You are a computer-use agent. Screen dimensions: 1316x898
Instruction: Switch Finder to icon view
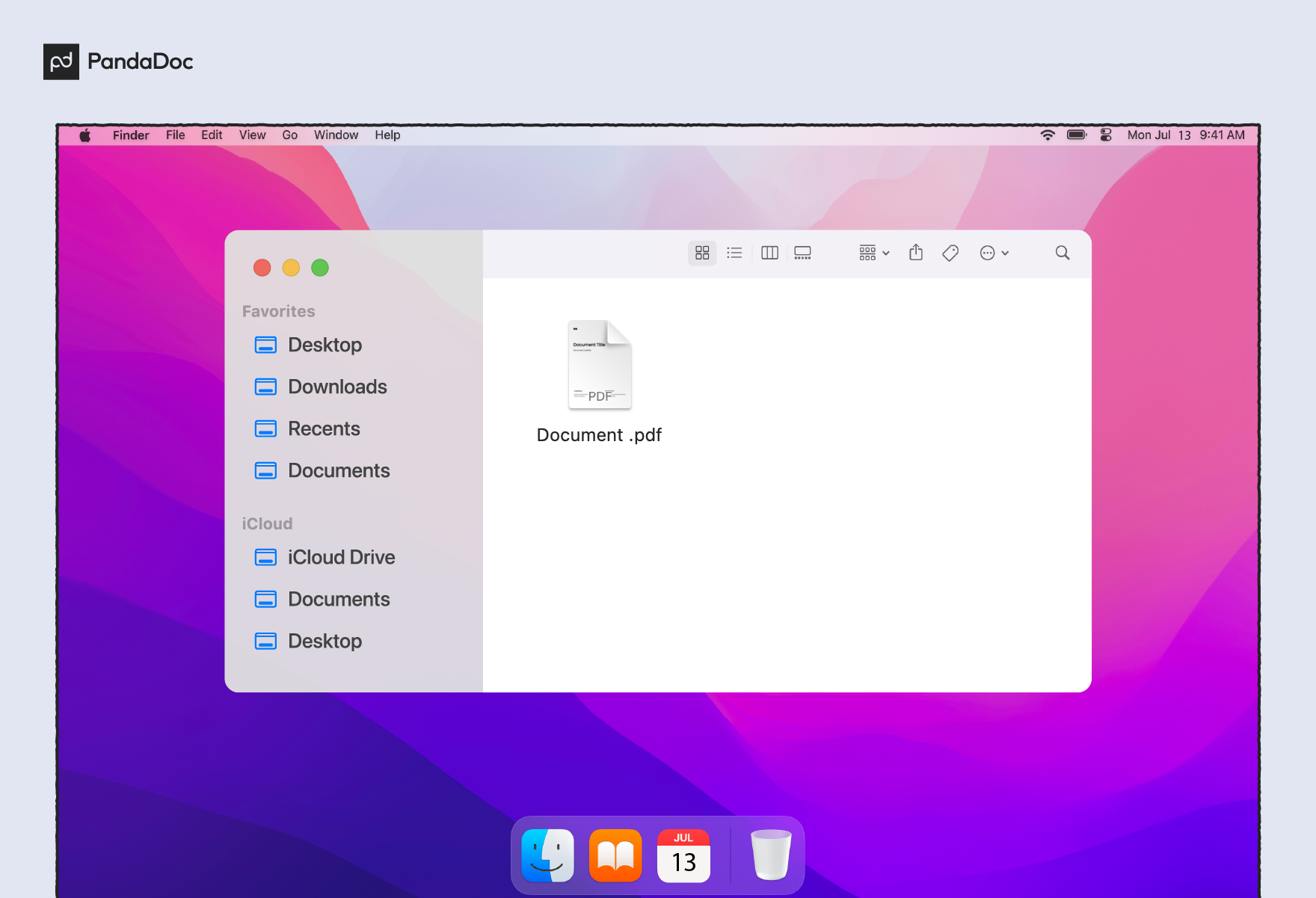pyautogui.click(x=702, y=253)
